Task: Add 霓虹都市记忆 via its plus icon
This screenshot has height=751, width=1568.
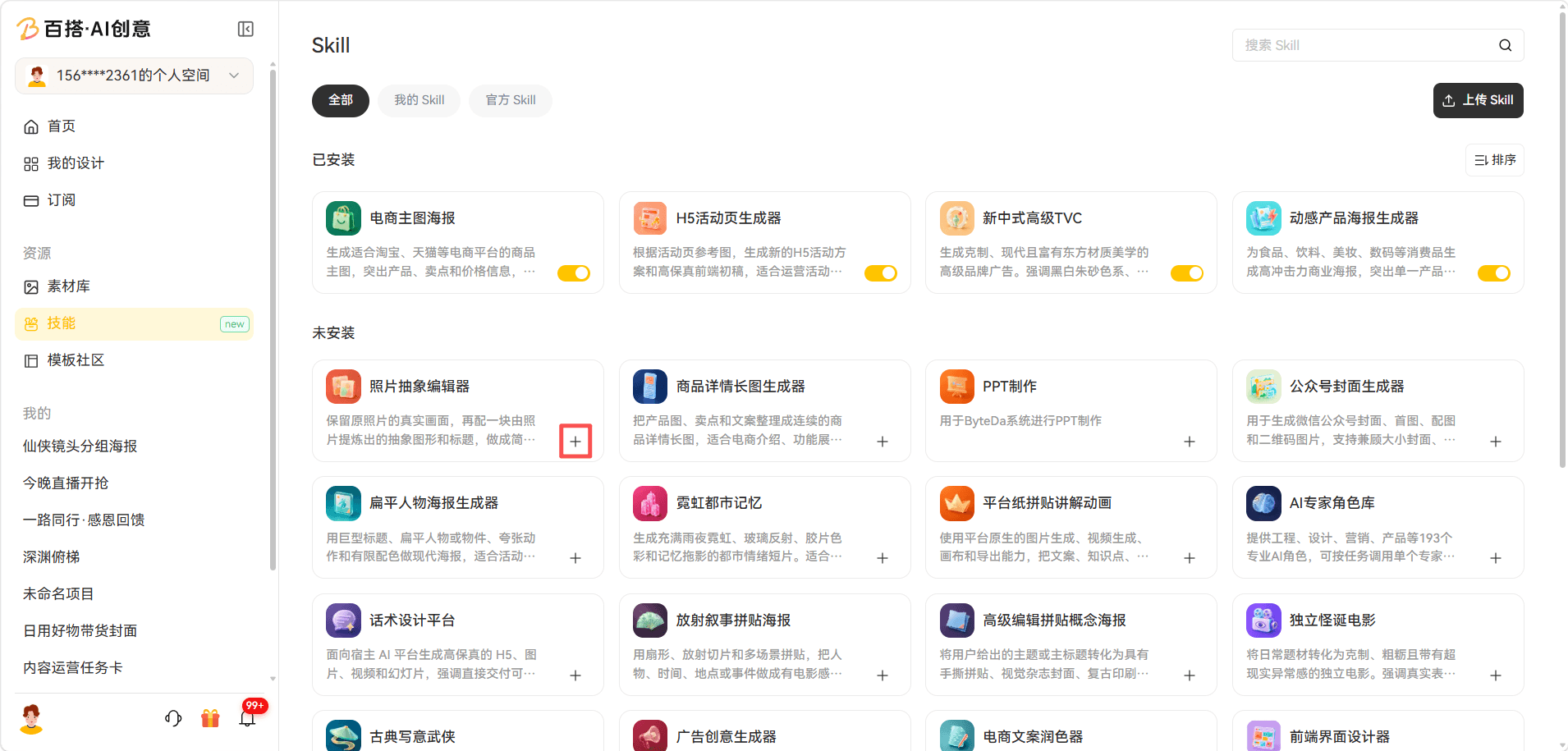Action: (x=883, y=558)
